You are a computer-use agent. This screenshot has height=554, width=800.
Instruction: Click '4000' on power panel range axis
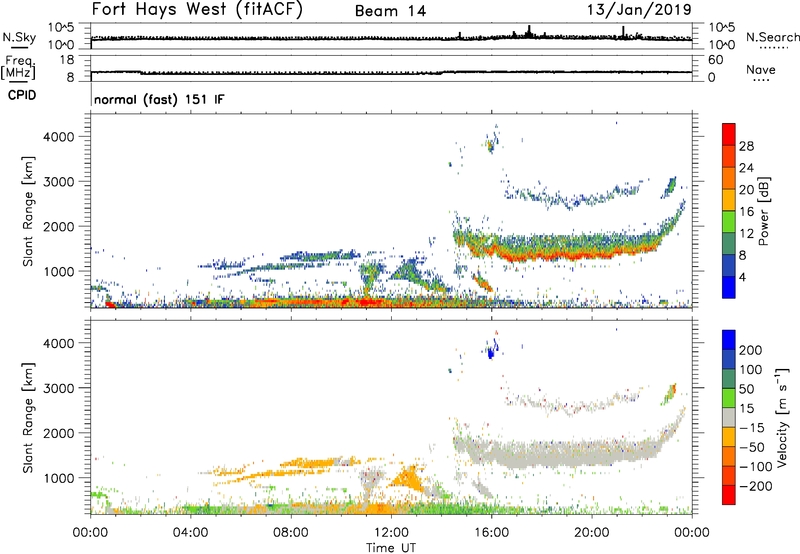tap(58, 137)
